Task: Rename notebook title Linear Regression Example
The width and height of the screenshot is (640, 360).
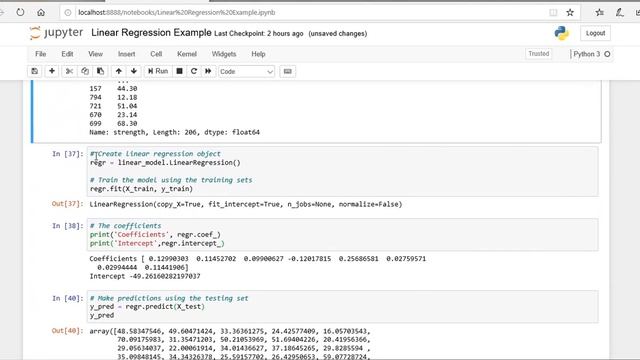Action: pyautogui.click(x=151, y=33)
